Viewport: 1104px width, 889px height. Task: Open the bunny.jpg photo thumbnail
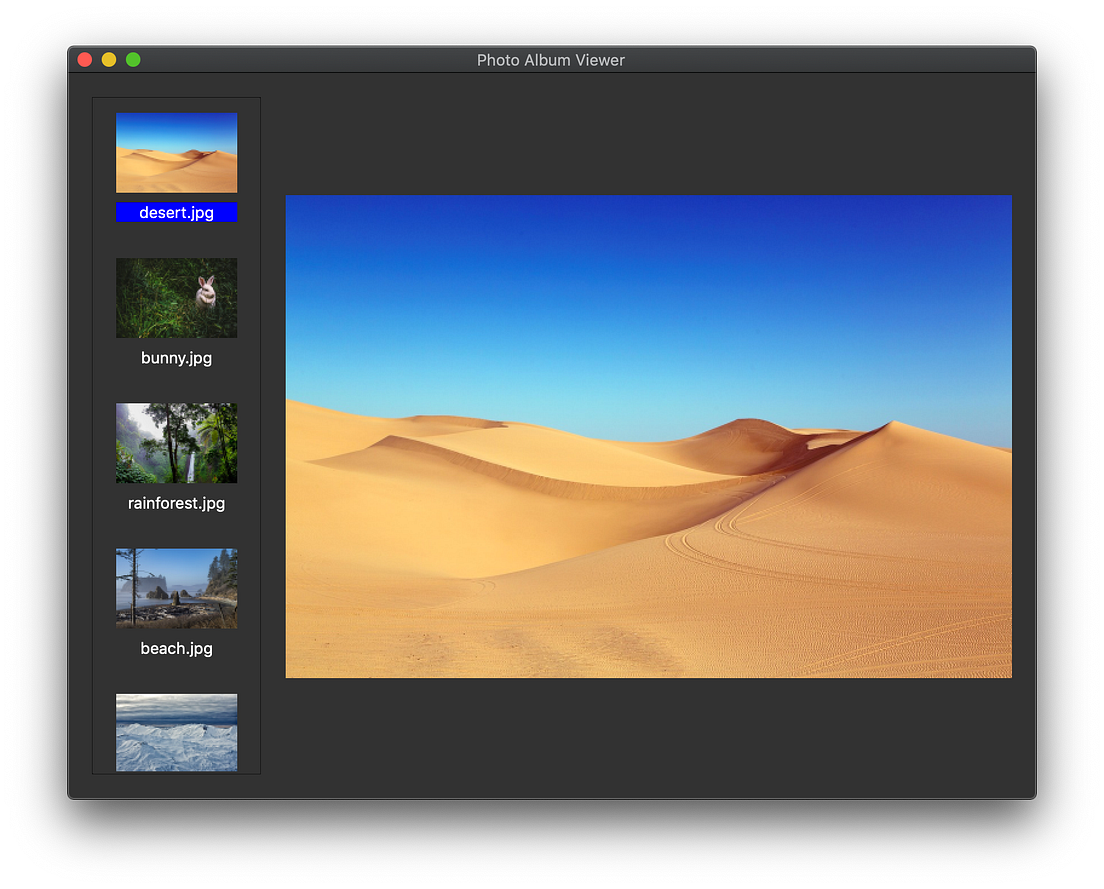pos(176,297)
